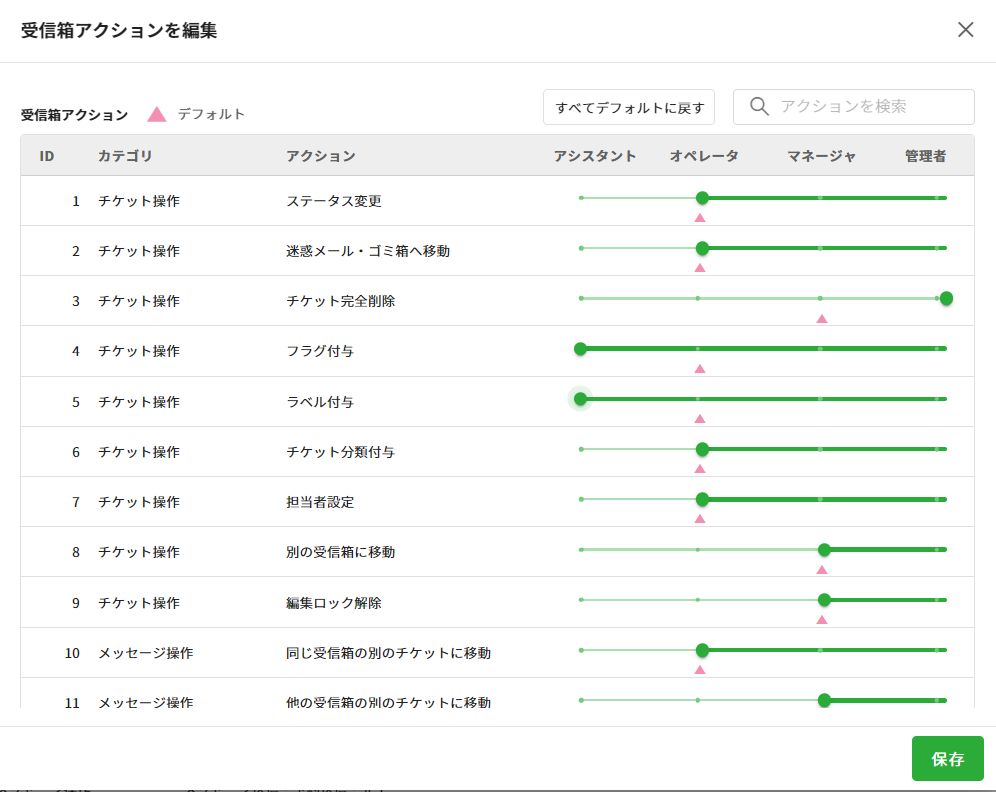Click the カテゴリ column header
Viewport: 996px width, 792px height.
pos(125,156)
